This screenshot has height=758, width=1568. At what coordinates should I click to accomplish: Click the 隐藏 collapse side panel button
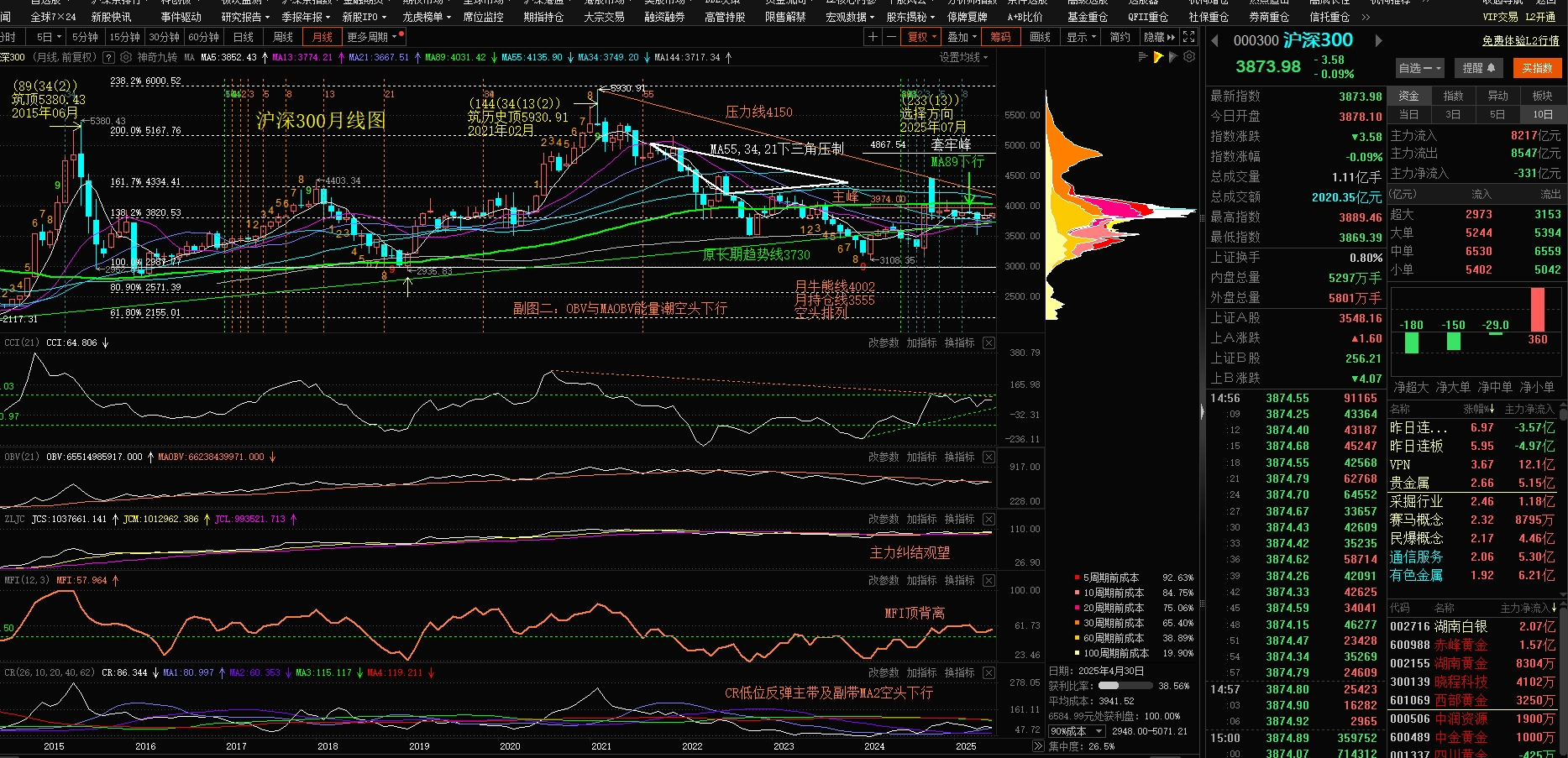[1160, 37]
